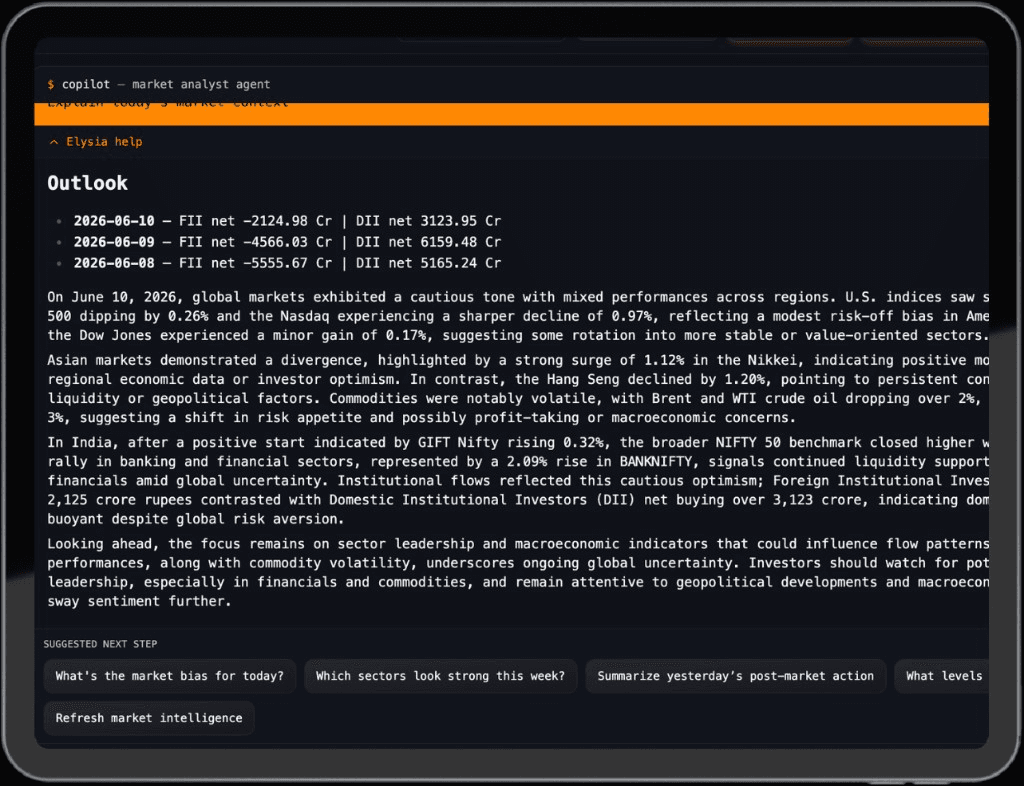Click the orange highlighted prompt bar
The image size is (1024, 786).
[x=511, y=114]
